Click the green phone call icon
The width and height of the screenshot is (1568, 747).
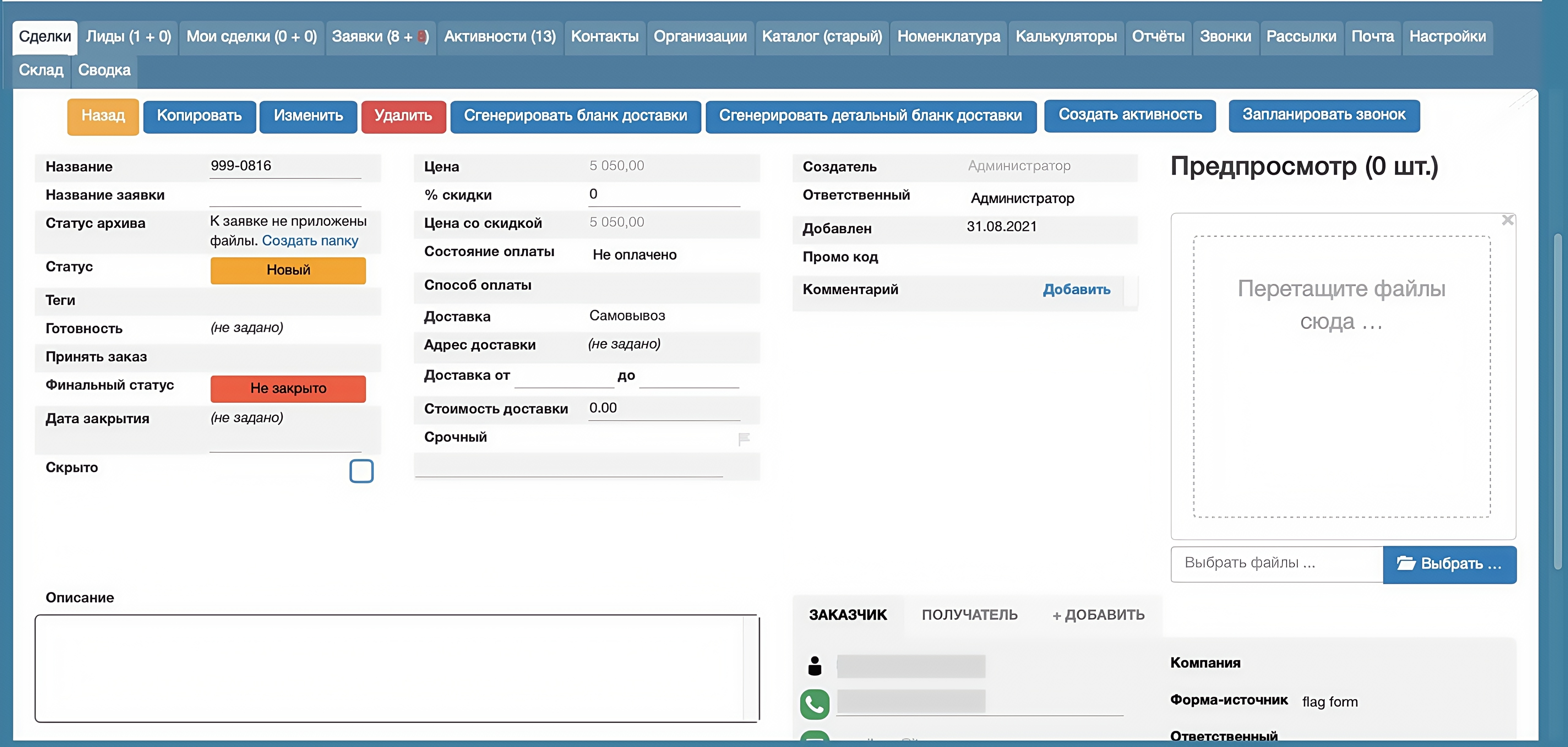814,704
